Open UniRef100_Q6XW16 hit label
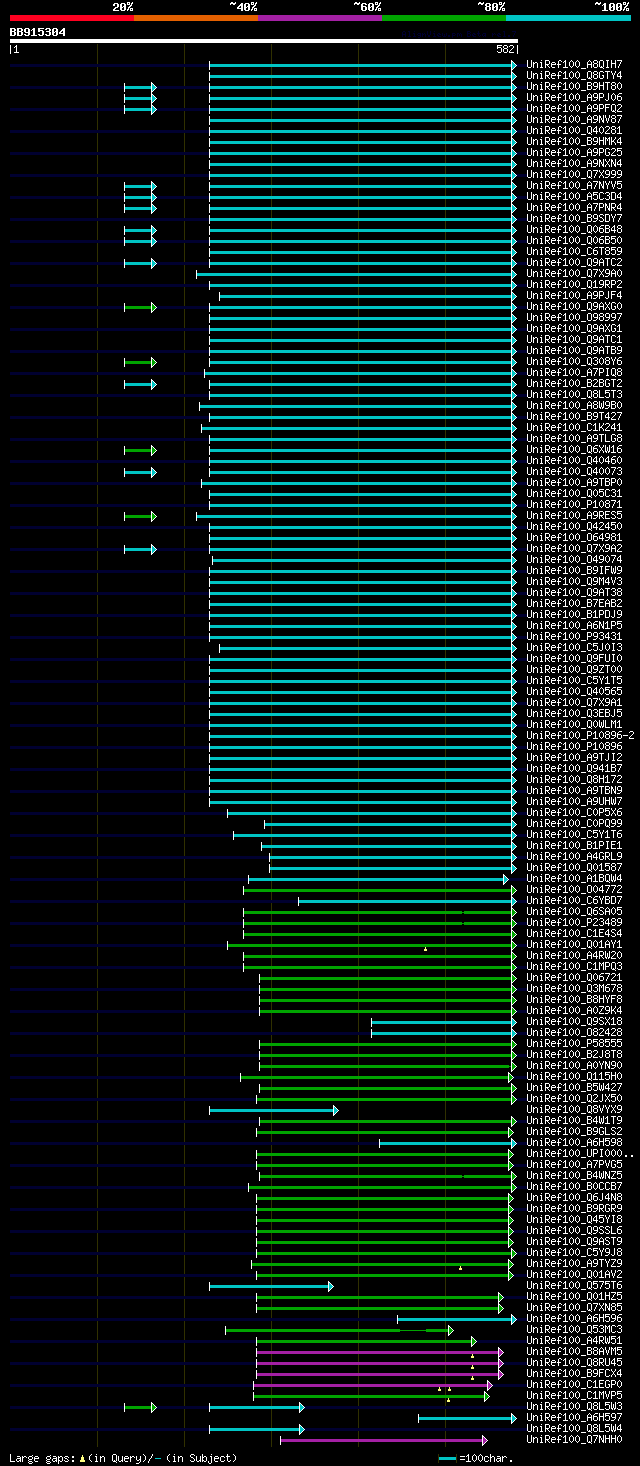The width and height of the screenshot is (640, 1466). [574, 449]
